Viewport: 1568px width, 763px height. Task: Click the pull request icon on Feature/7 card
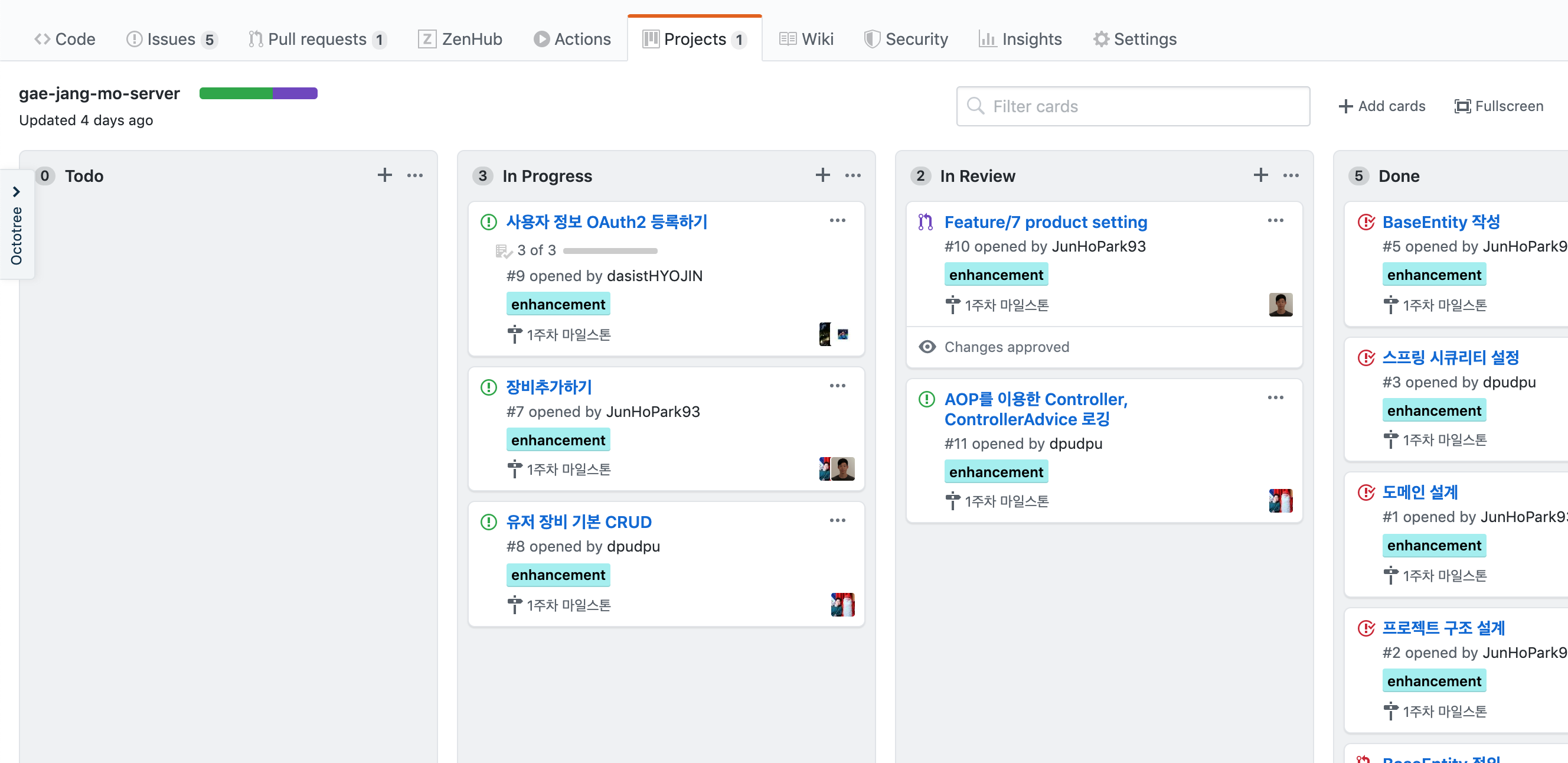coord(925,222)
